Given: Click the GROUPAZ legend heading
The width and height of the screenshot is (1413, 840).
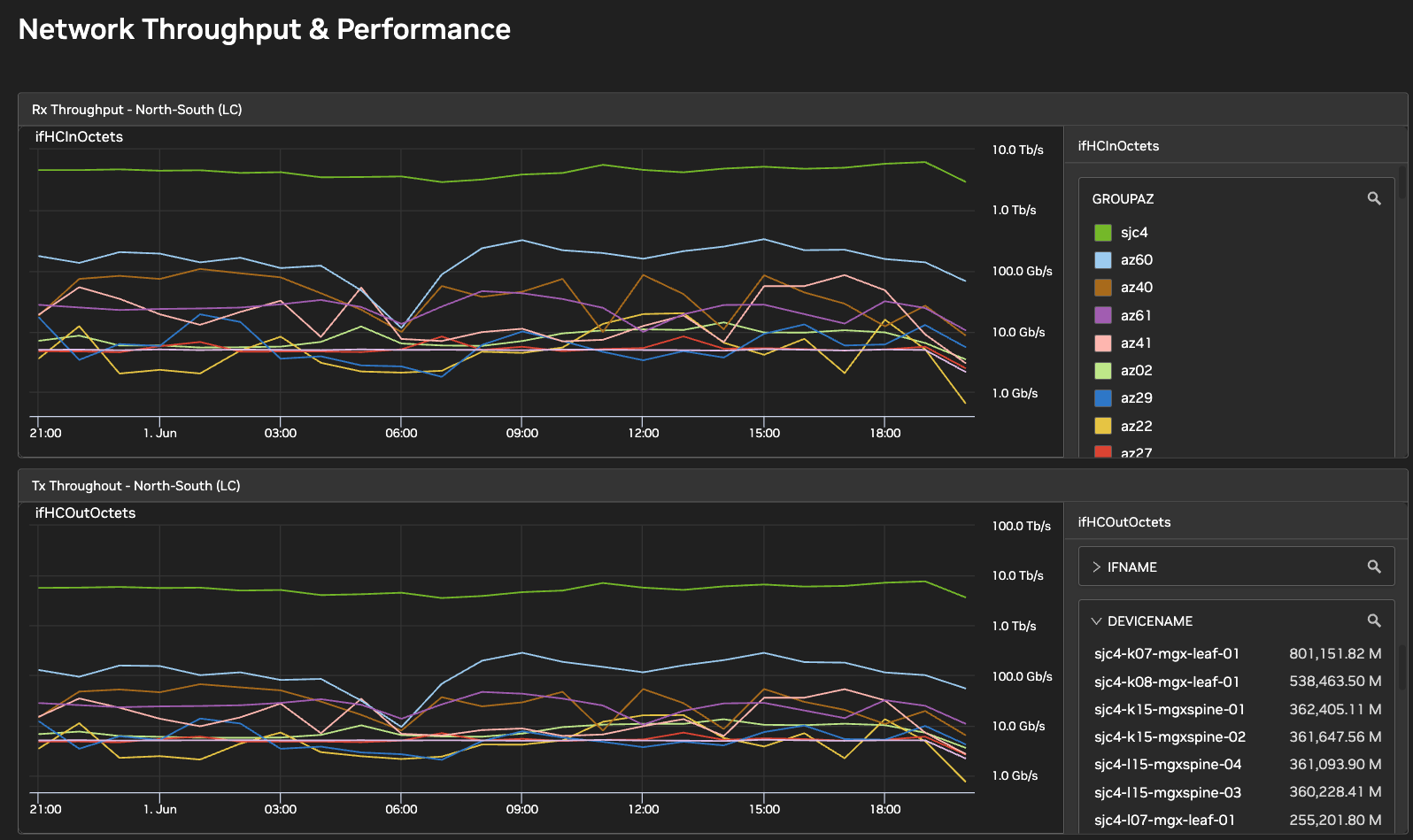Looking at the screenshot, I should point(1123,199).
